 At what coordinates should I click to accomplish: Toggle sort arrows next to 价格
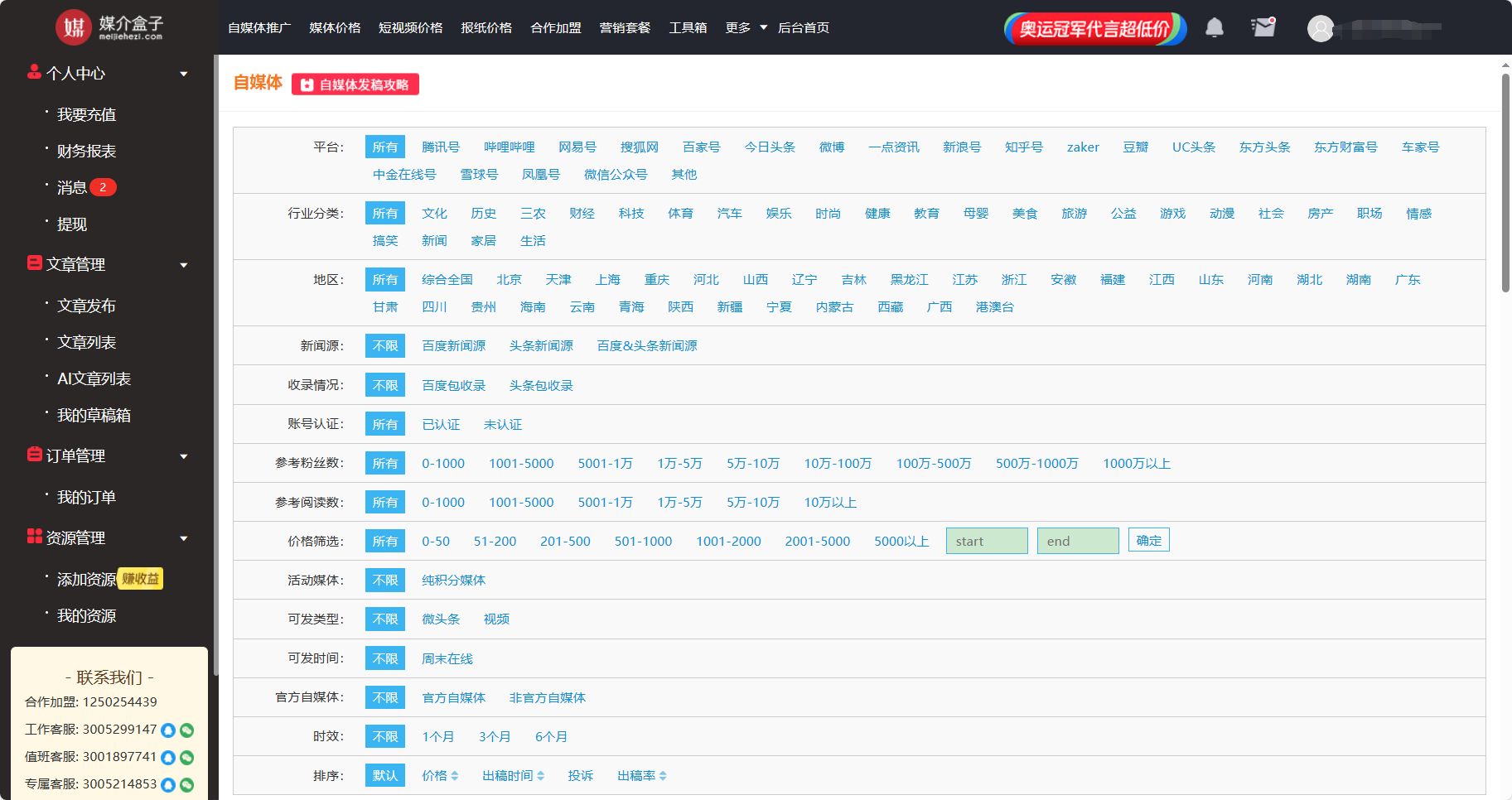coord(454,776)
